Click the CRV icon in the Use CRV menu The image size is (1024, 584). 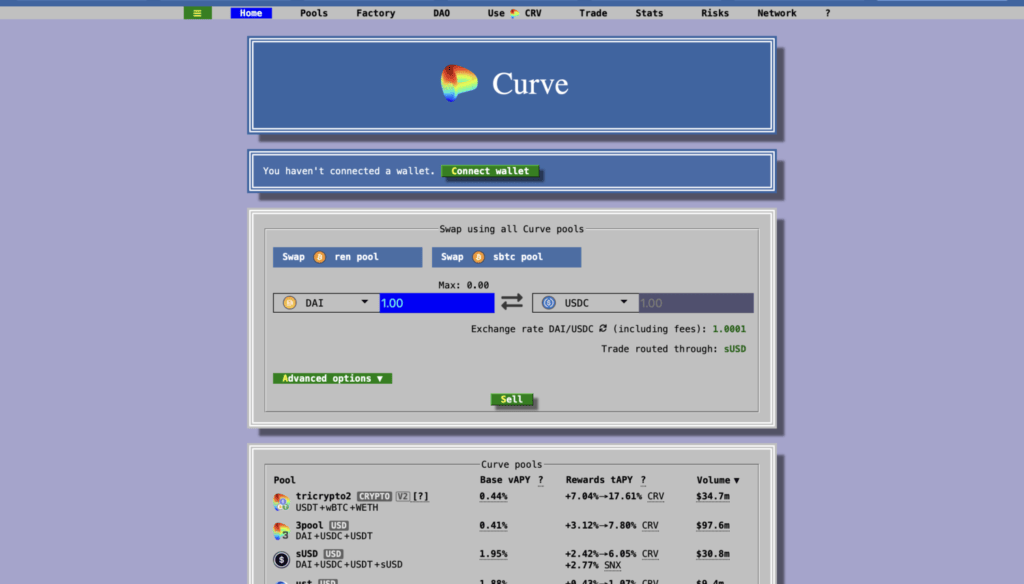[515, 13]
